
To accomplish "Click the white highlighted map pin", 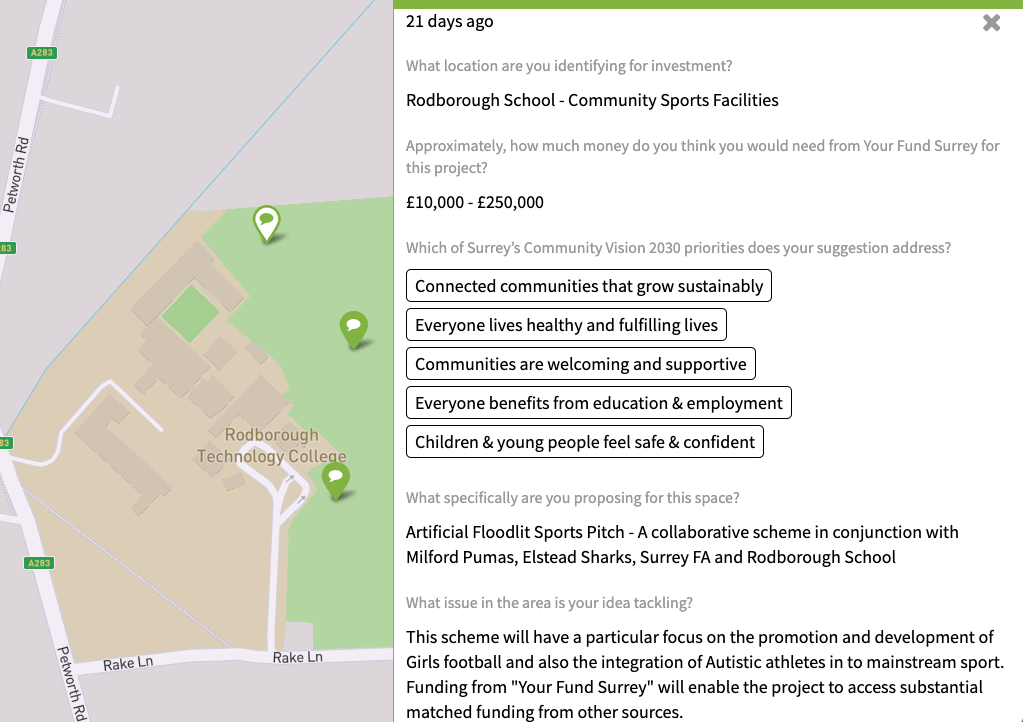I will coord(266,222).
